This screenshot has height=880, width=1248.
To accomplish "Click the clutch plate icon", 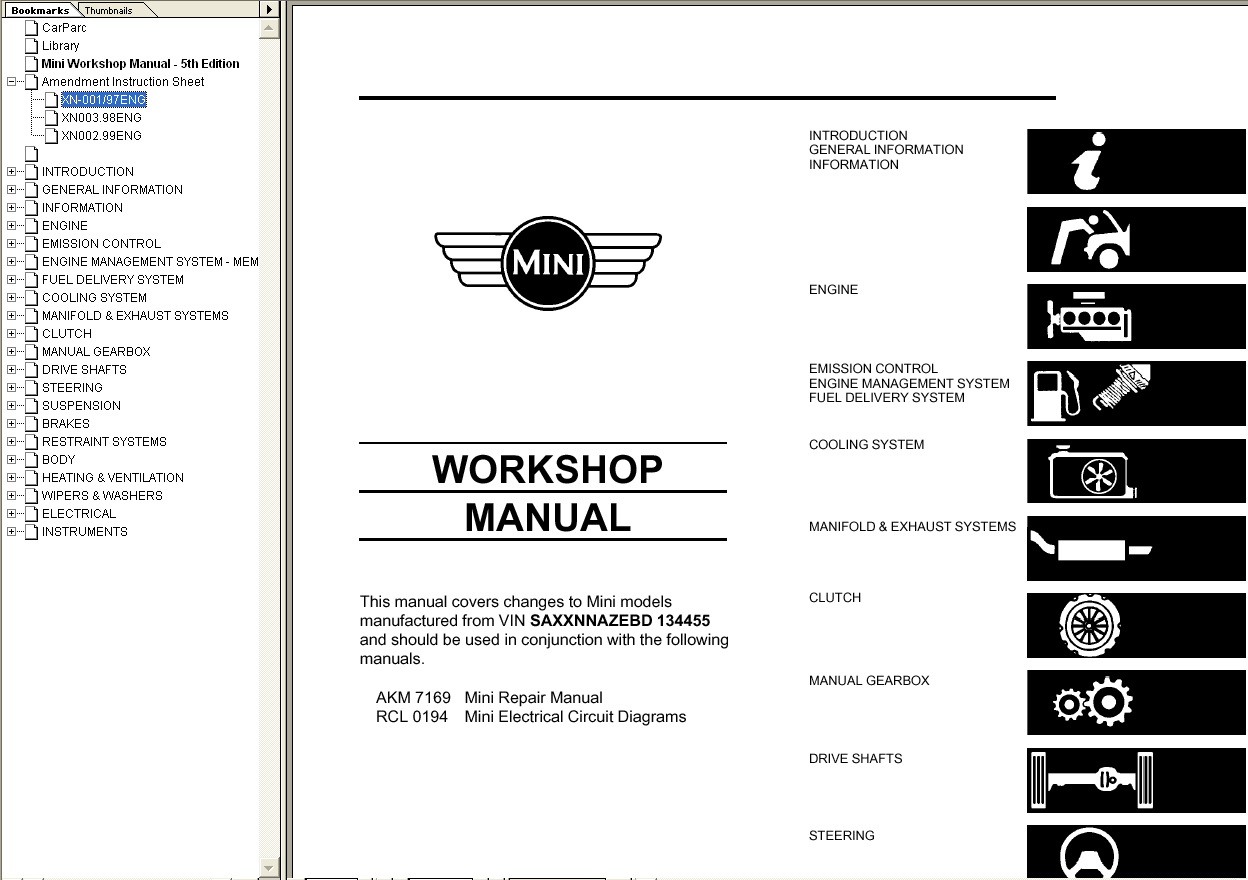I will click(1089, 626).
